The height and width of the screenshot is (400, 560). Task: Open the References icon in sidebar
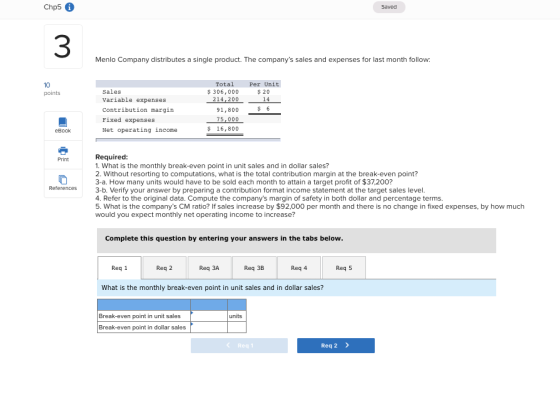pyautogui.click(x=63, y=179)
